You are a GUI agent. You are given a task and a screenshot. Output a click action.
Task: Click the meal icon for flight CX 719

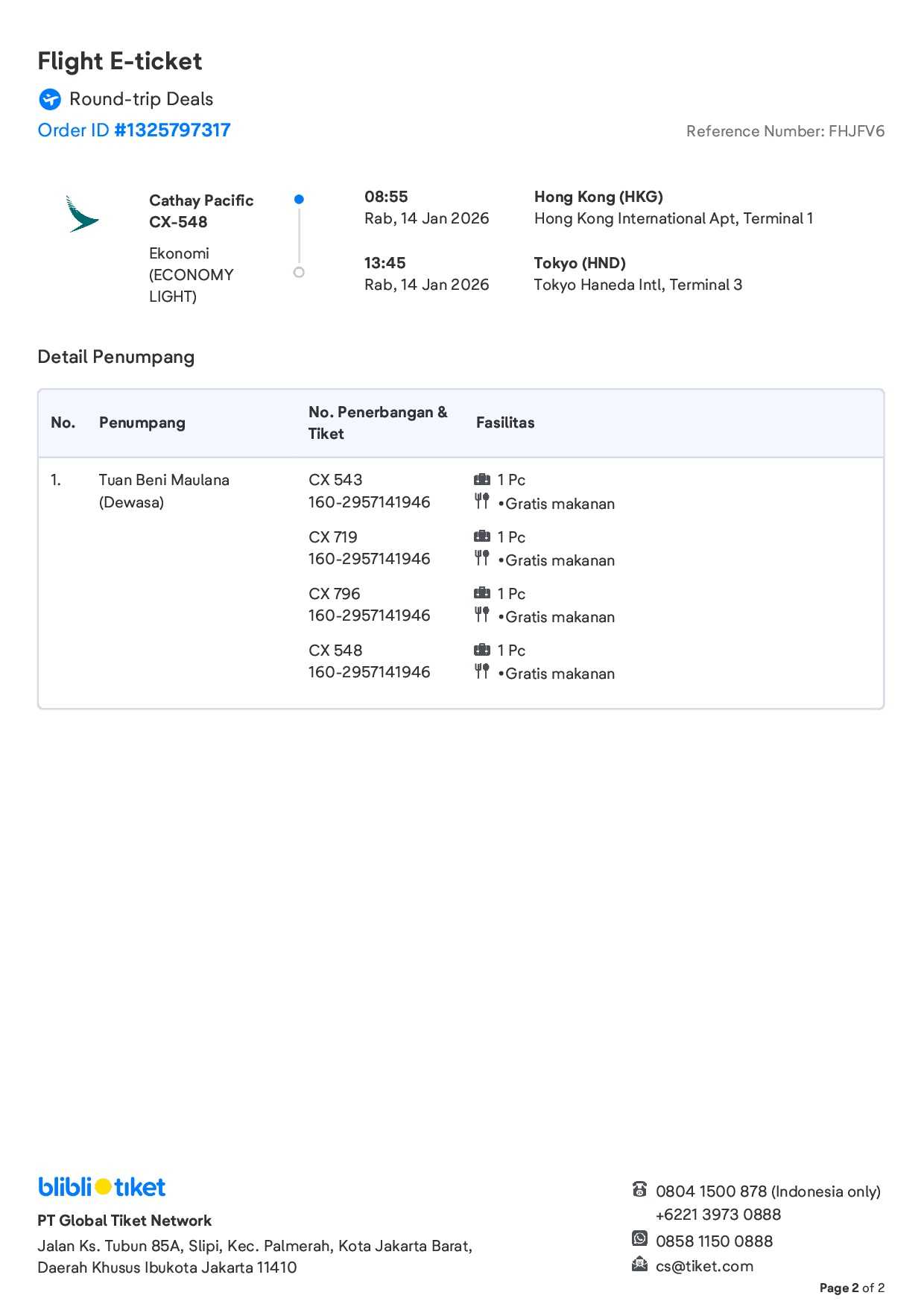coord(482,558)
